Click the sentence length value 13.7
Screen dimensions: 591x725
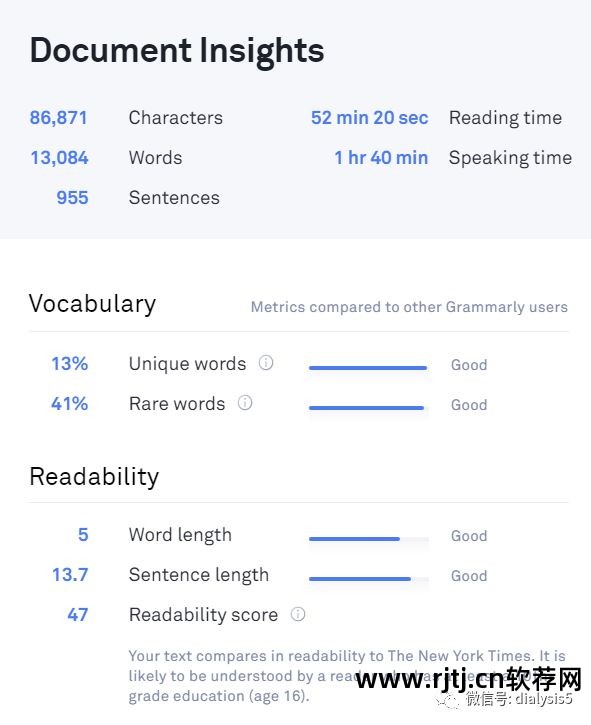click(x=70, y=575)
